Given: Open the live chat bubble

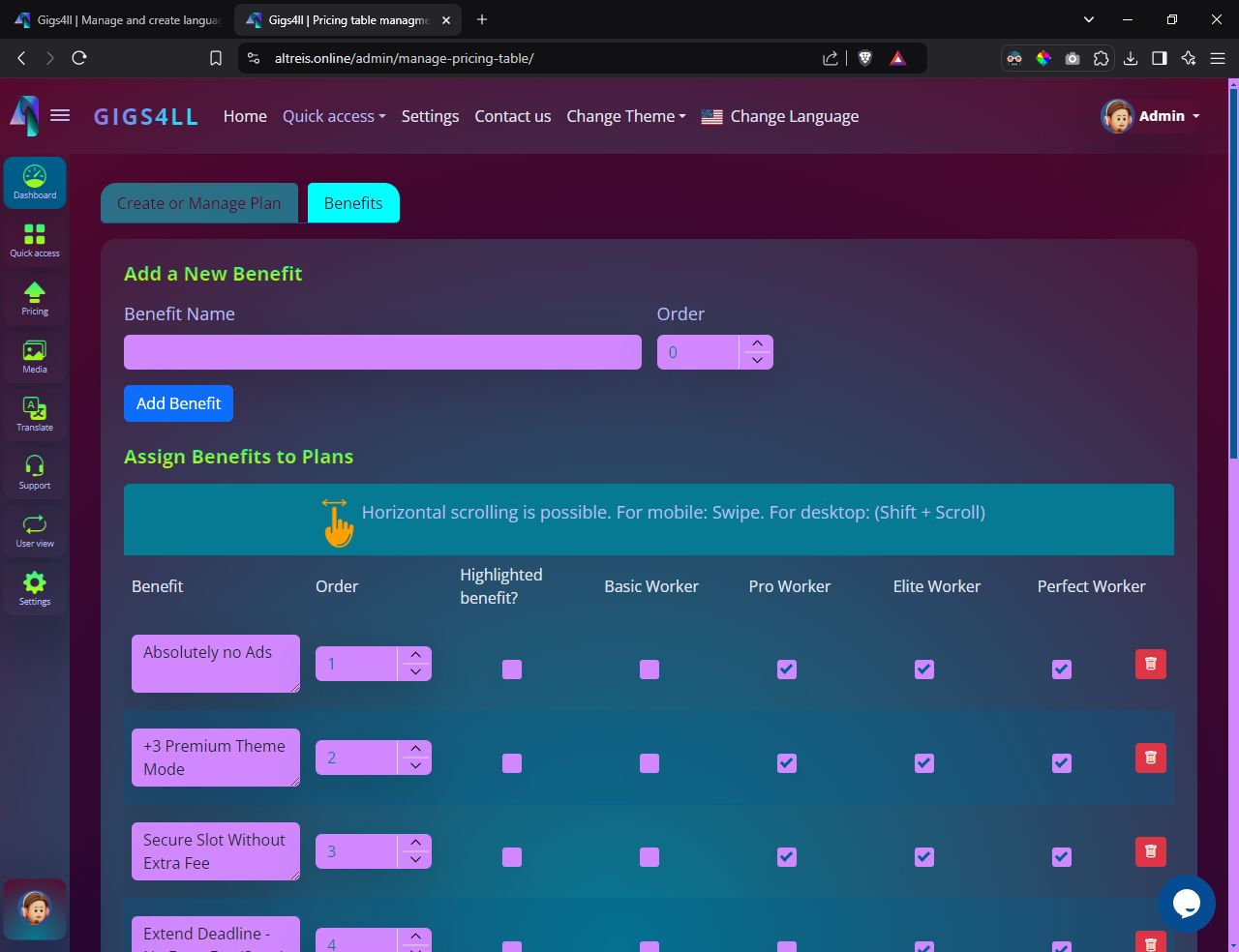Looking at the screenshot, I should [1186, 903].
